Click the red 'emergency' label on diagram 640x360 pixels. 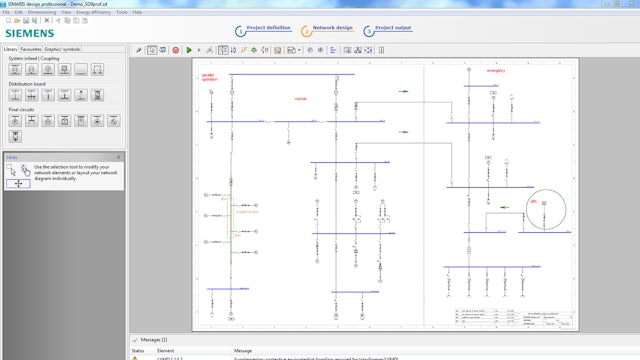[x=496, y=71]
